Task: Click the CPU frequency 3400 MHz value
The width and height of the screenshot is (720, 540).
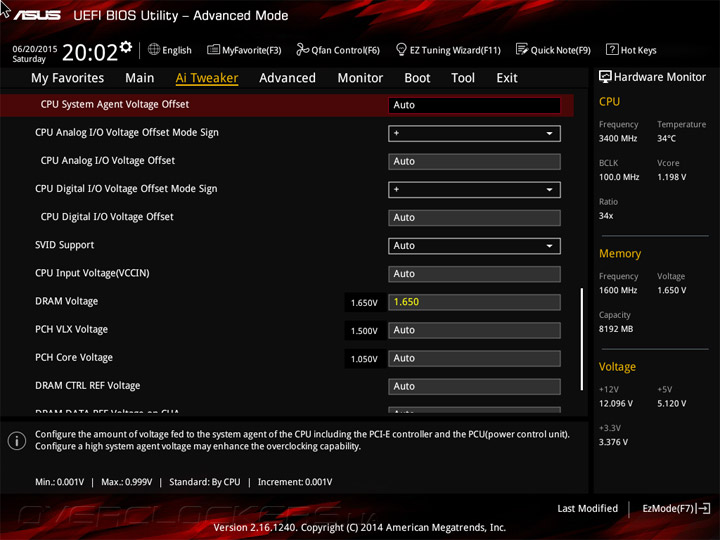Action: pyautogui.click(x=618, y=138)
